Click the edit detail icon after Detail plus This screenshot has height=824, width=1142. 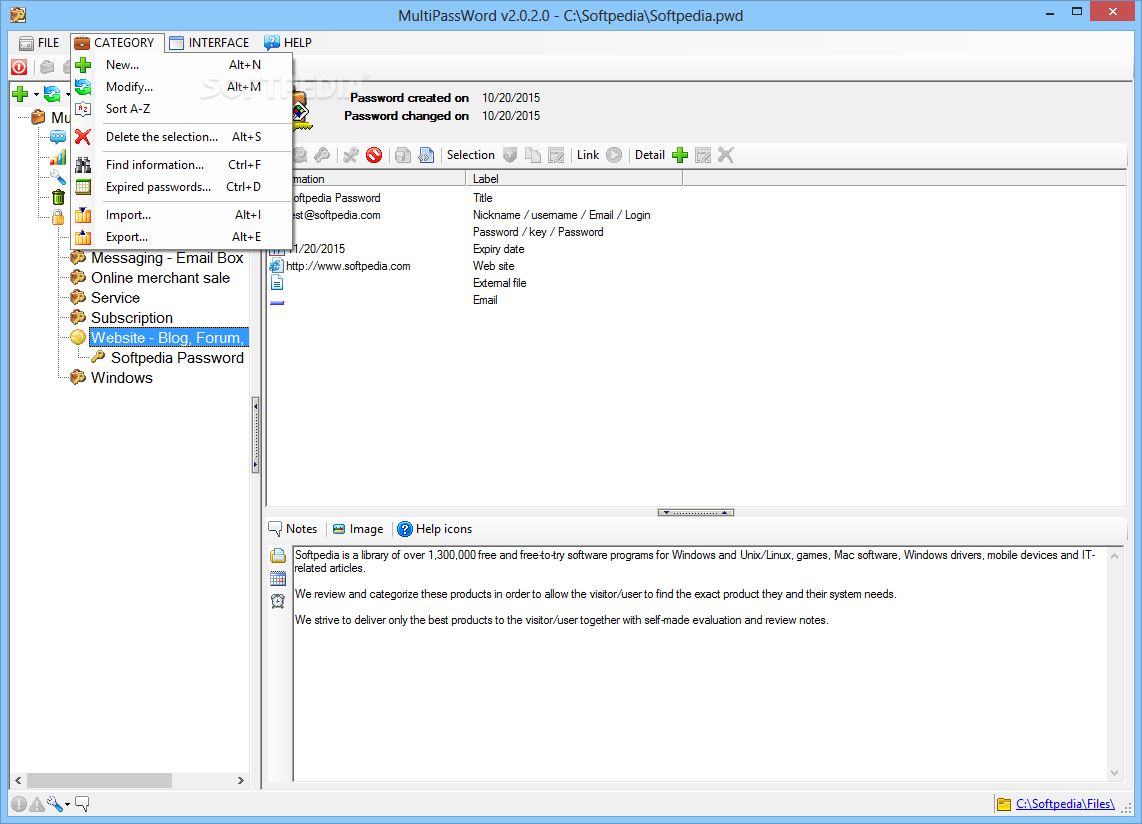click(703, 154)
